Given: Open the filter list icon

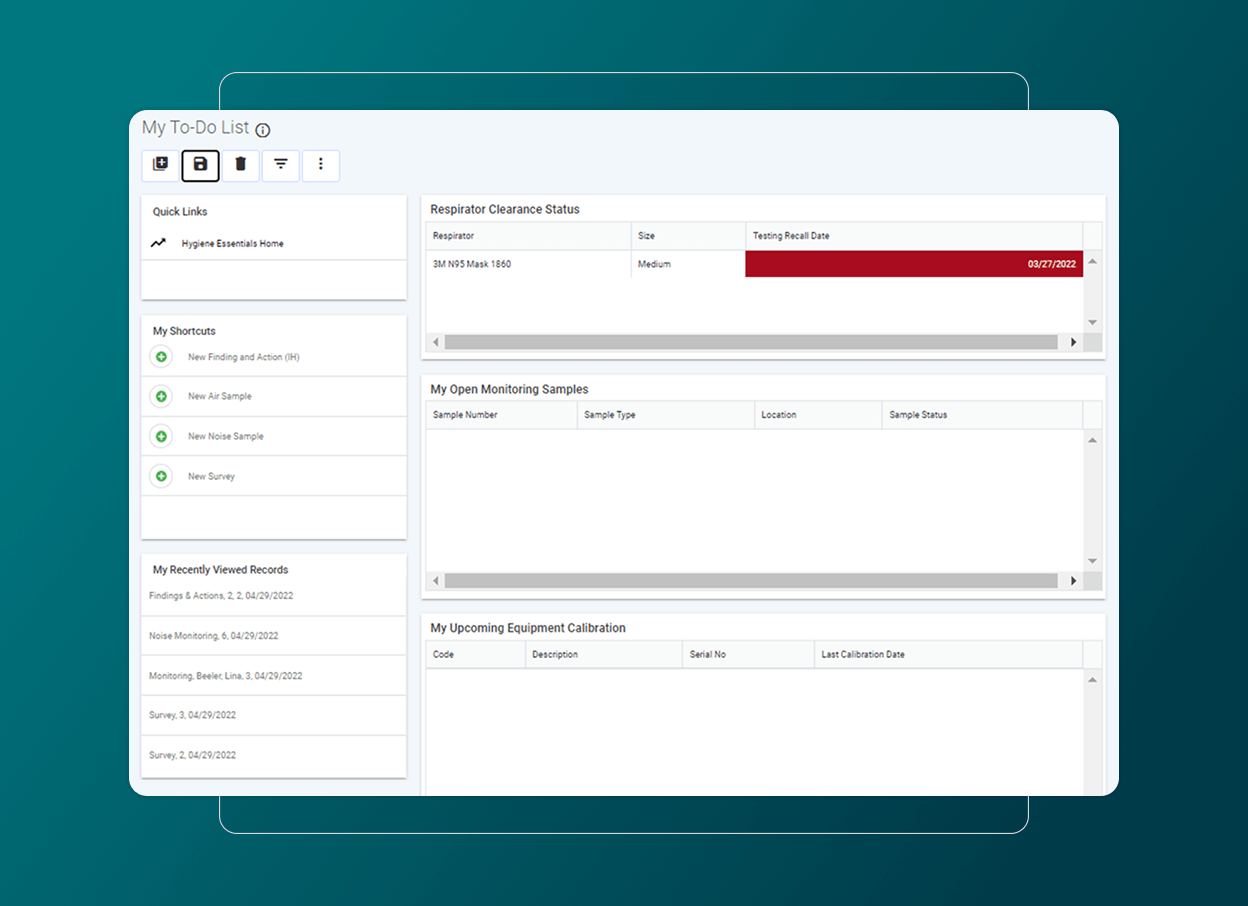Looking at the screenshot, I should (281, 165).
